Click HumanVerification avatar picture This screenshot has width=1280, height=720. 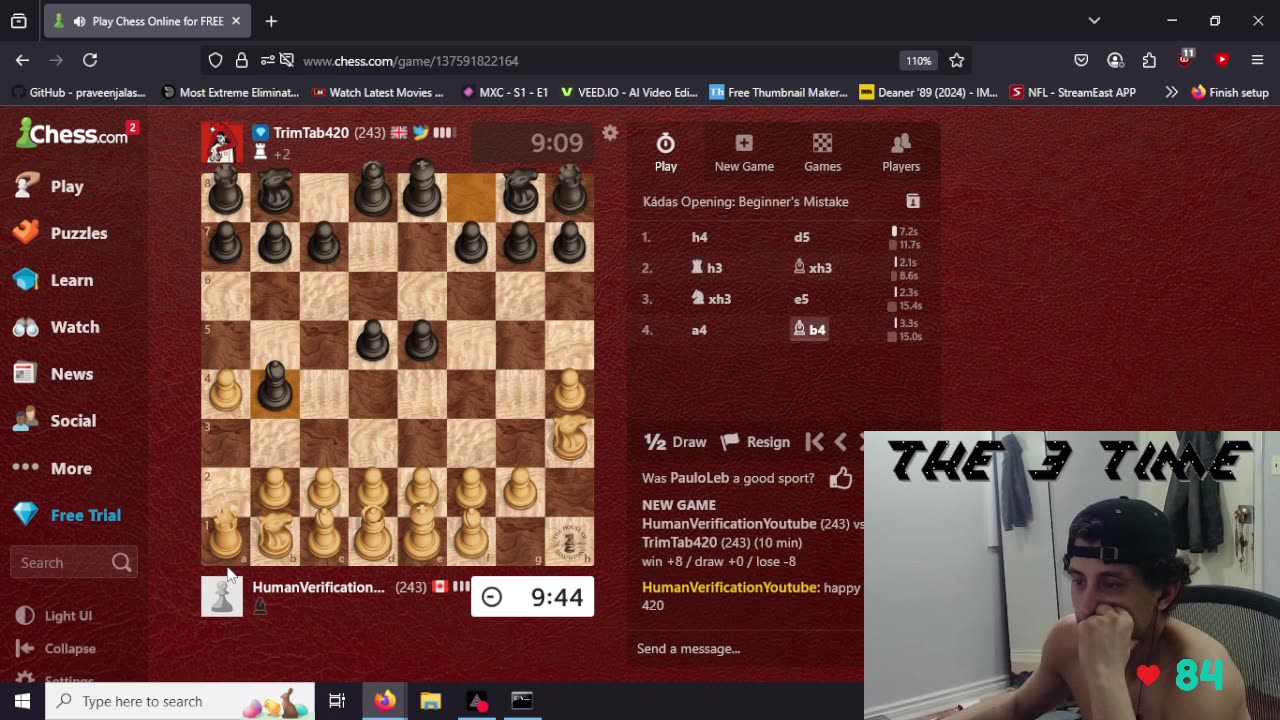tap(222, 596)
